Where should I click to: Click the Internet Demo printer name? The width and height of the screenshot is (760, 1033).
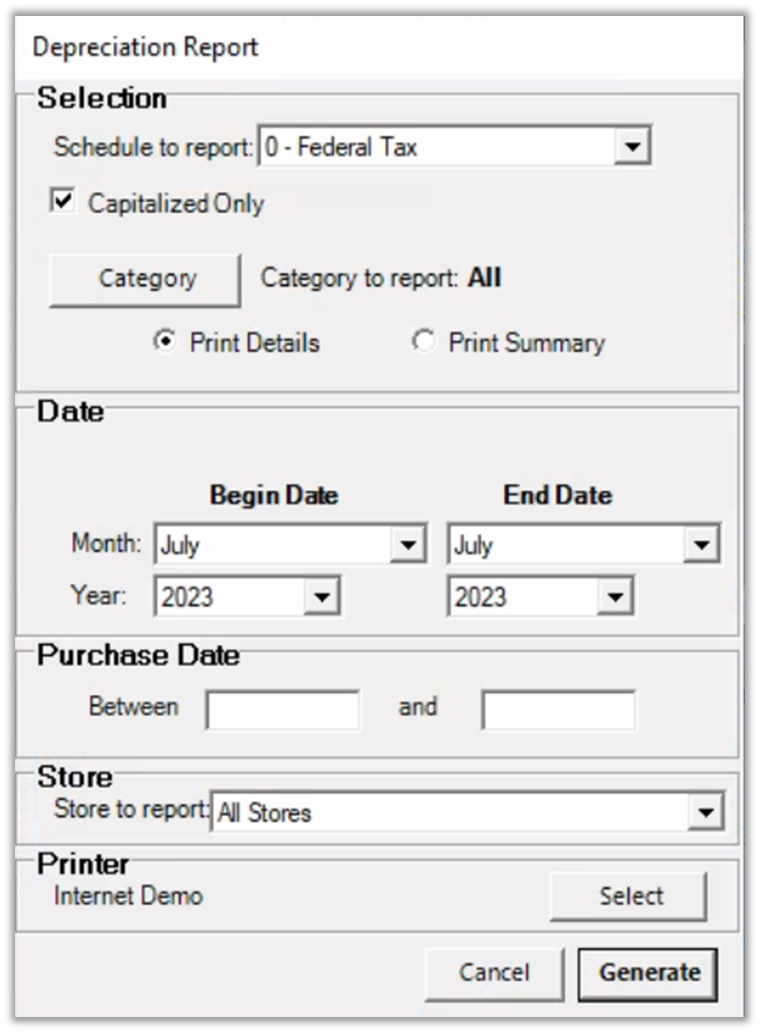click(x=128, y=895)
